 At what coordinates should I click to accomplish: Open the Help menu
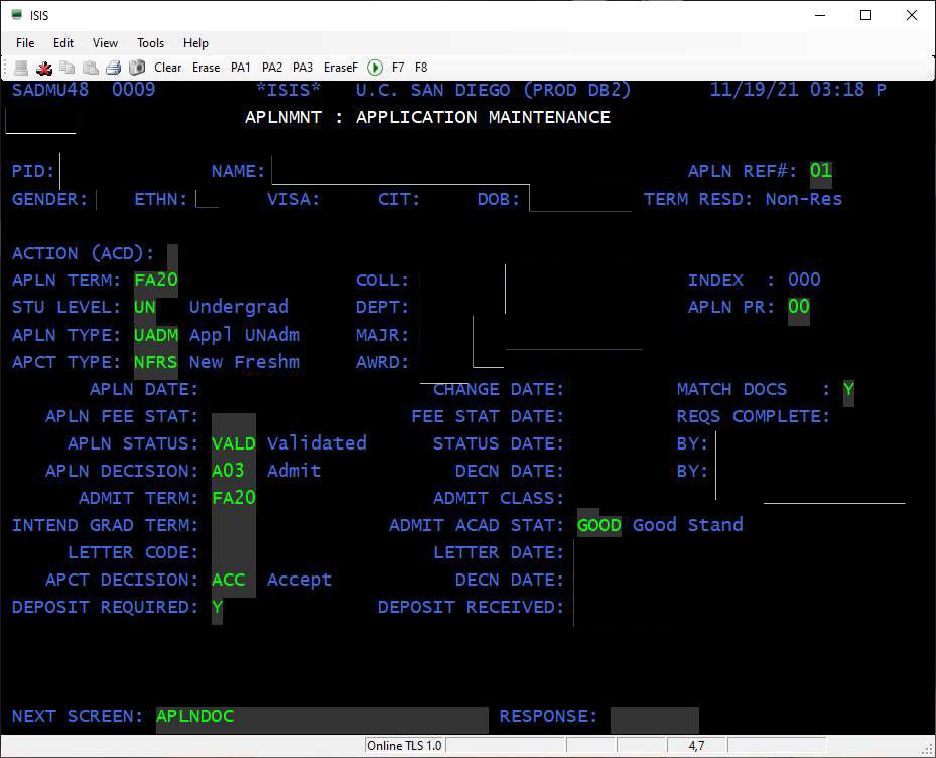tap(196, 42)
